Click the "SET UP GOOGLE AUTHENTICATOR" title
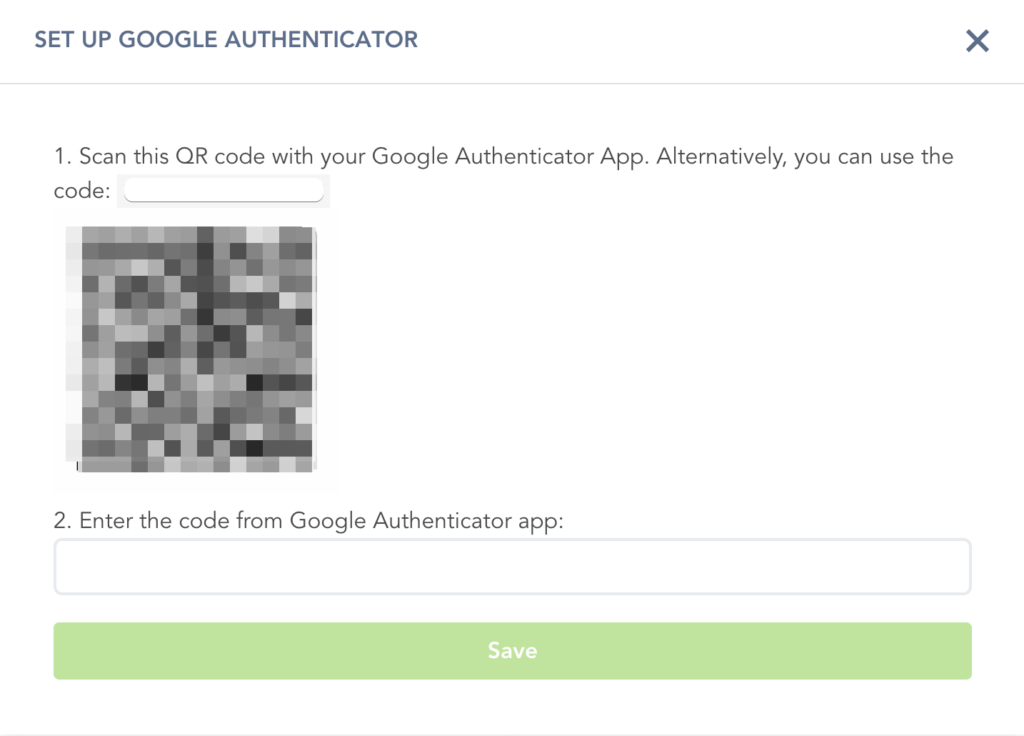The height and width of the screenshot is (736, 1024). pyautogui.click(x=226, y=40)
